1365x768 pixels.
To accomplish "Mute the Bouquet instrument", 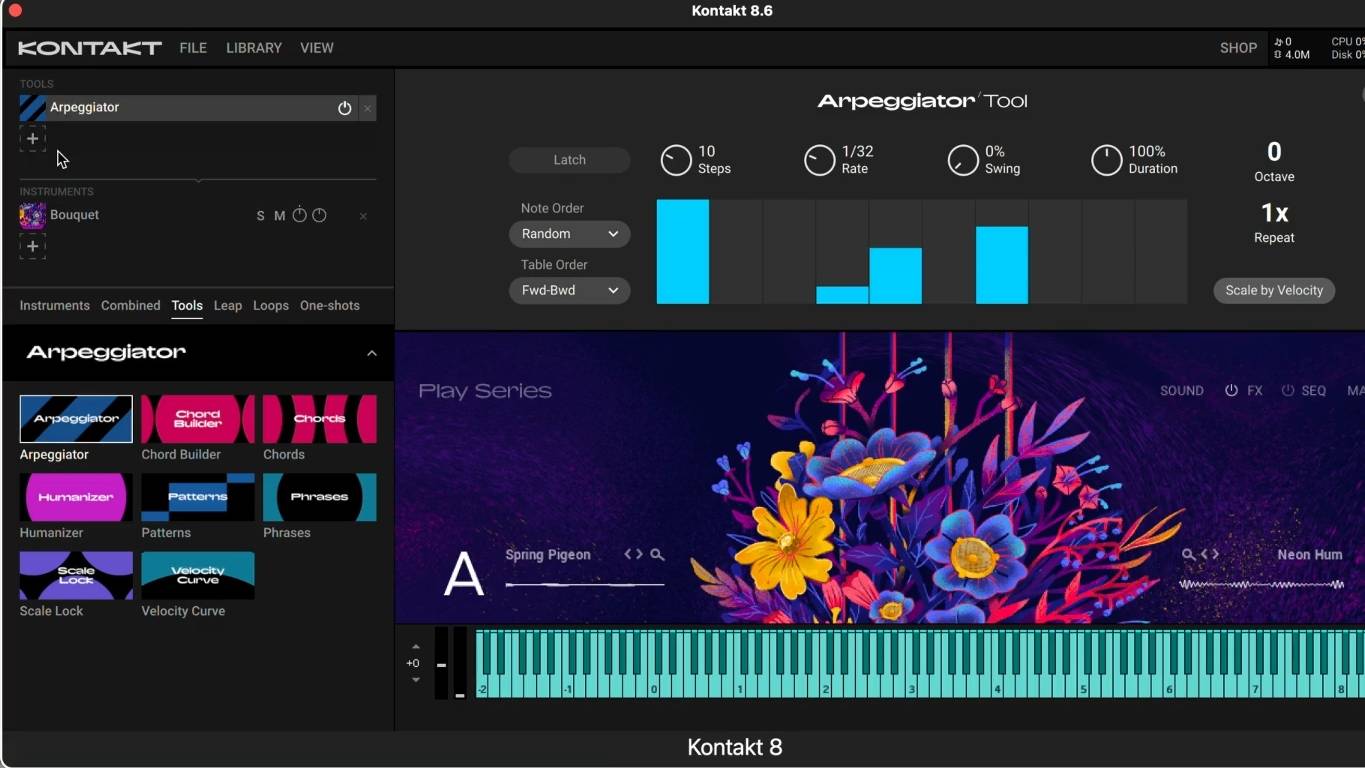I will tap(280, 216).
